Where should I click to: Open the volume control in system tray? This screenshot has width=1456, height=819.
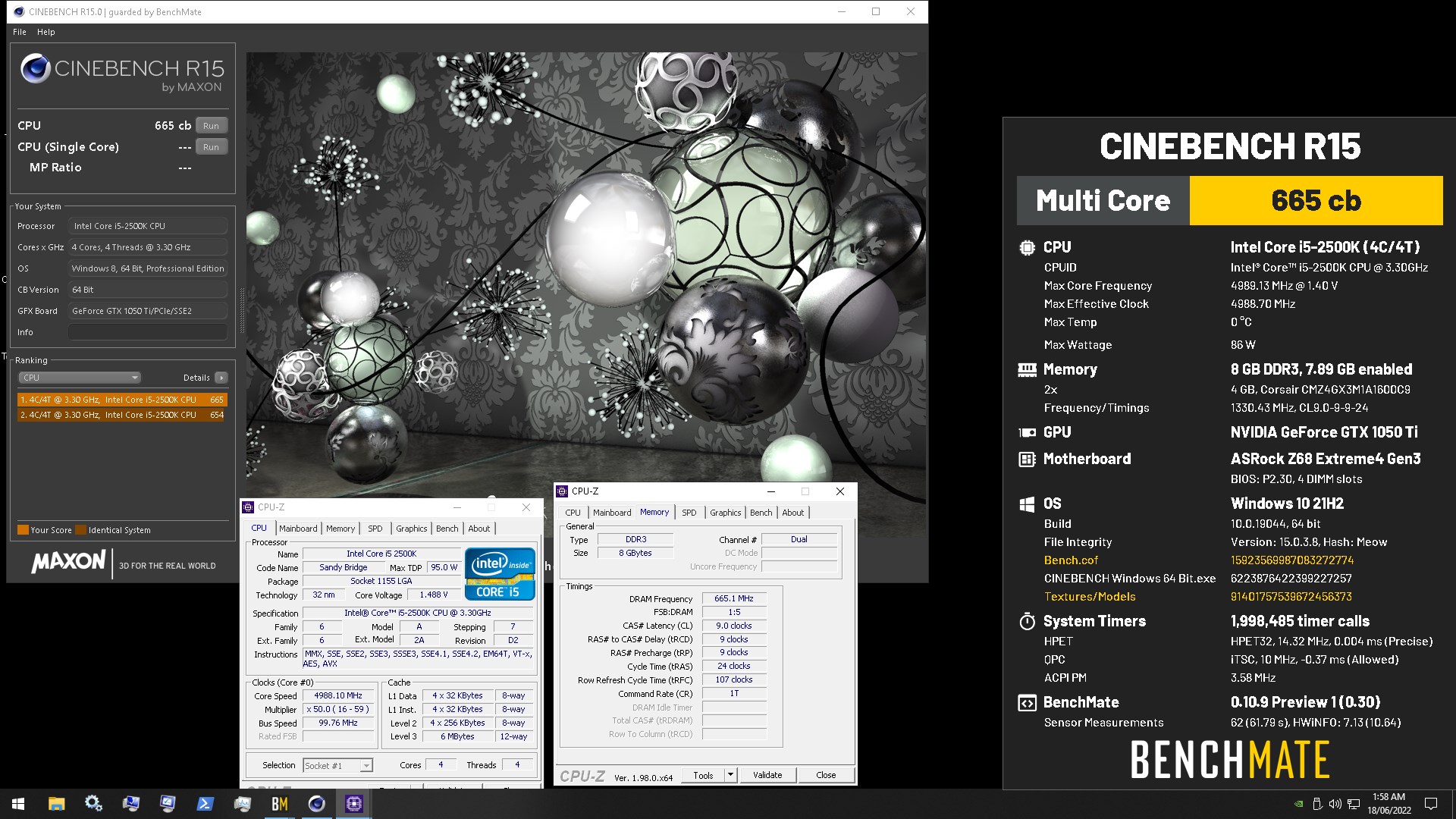click(1335, 804)
